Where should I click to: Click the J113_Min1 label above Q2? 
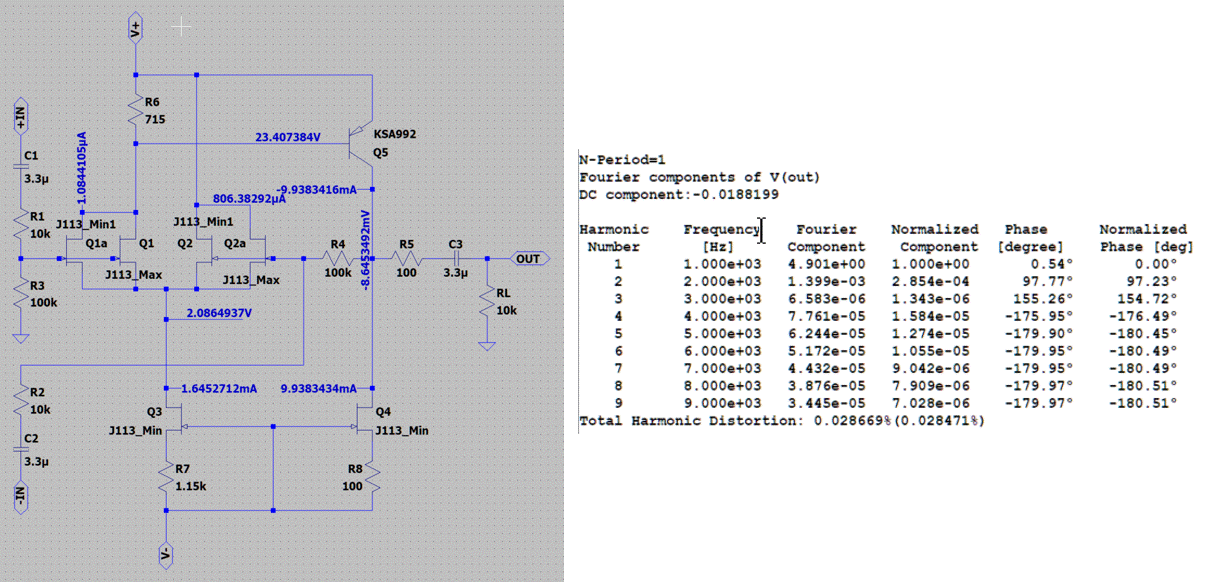(x=203, y=222)
